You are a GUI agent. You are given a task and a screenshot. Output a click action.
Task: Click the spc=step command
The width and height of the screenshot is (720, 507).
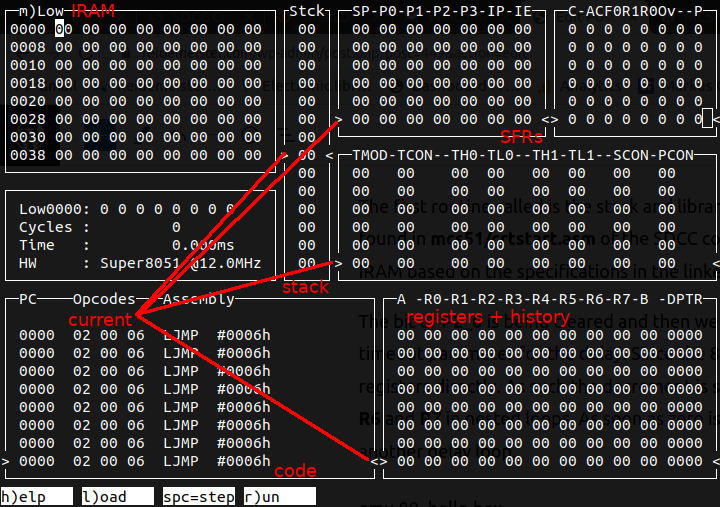pos(200,496)
